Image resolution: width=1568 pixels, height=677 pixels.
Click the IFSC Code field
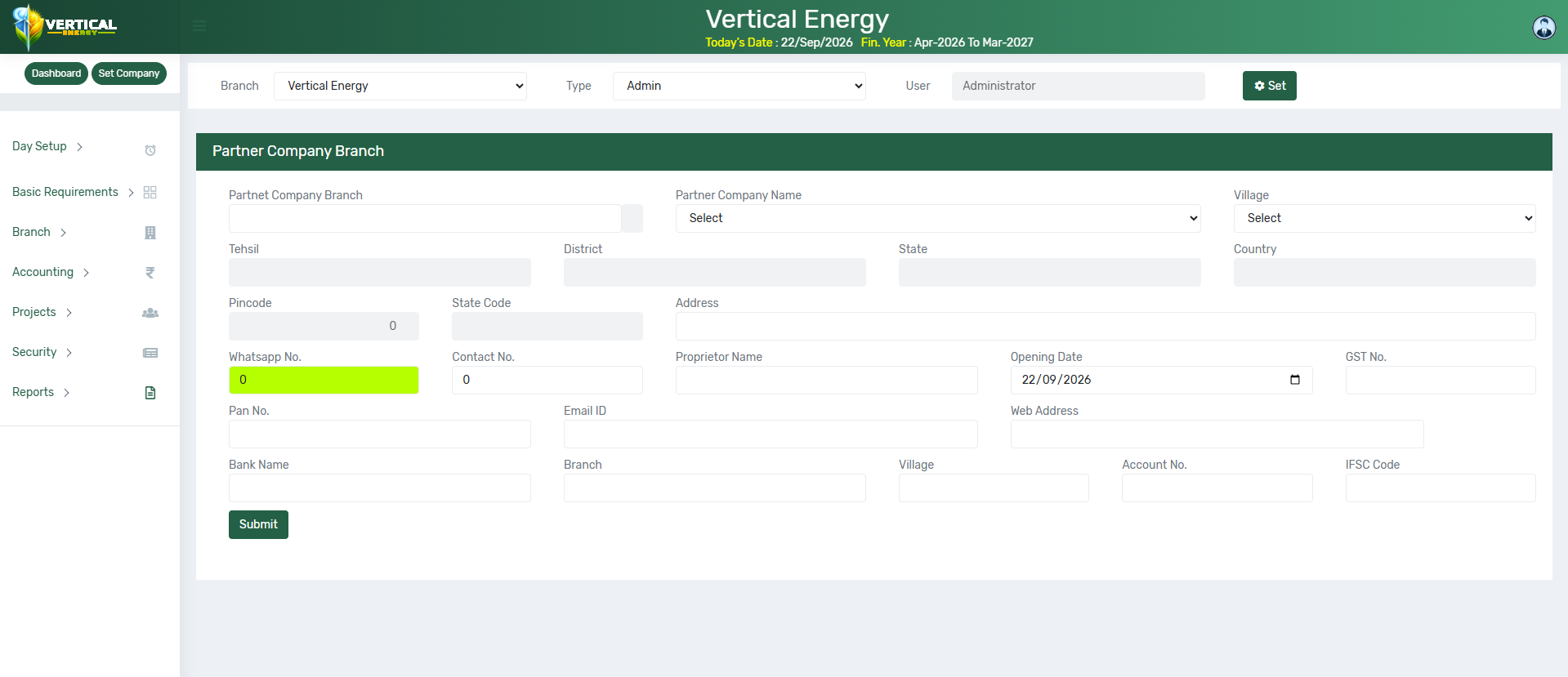click(1441, 488)
